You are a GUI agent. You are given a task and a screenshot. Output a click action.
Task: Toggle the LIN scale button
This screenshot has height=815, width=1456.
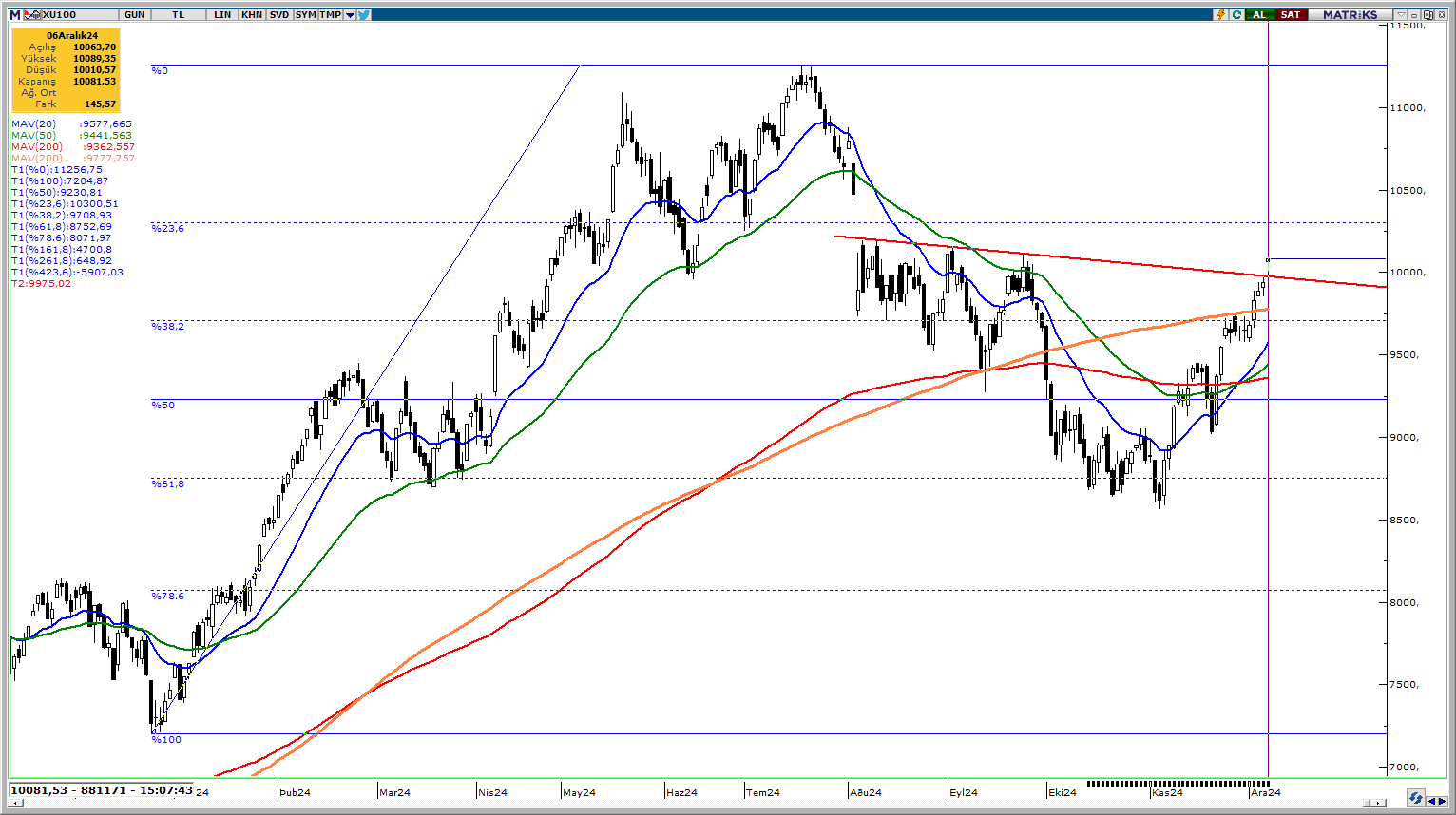coord(222,15)
